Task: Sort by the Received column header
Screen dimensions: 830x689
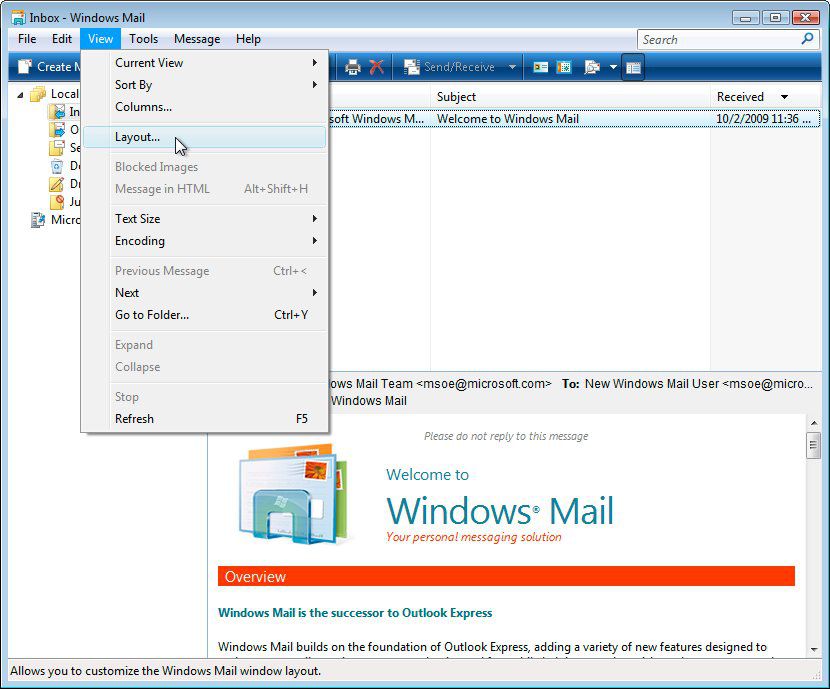Action: [x=765, y=97]
